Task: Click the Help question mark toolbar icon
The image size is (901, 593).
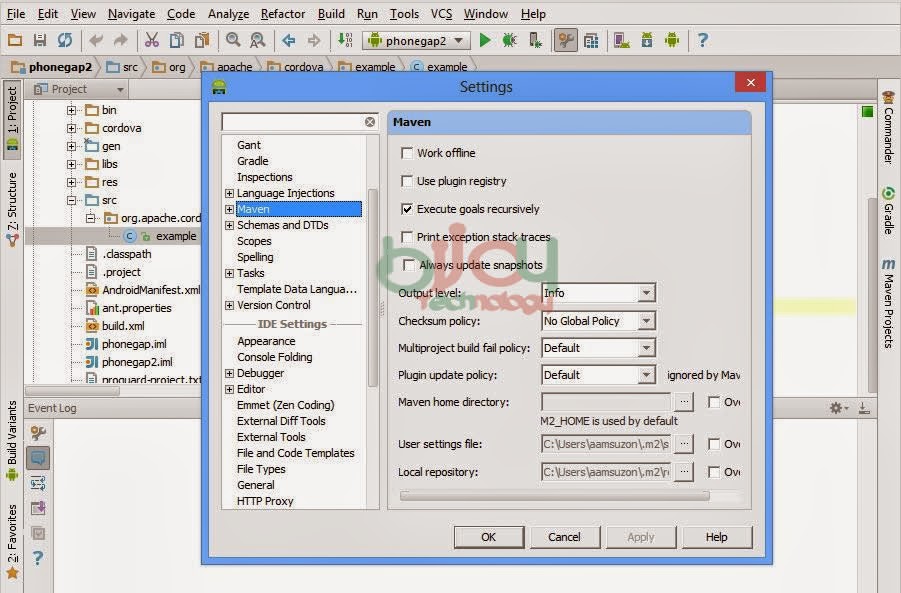Action: click(702, 40)
